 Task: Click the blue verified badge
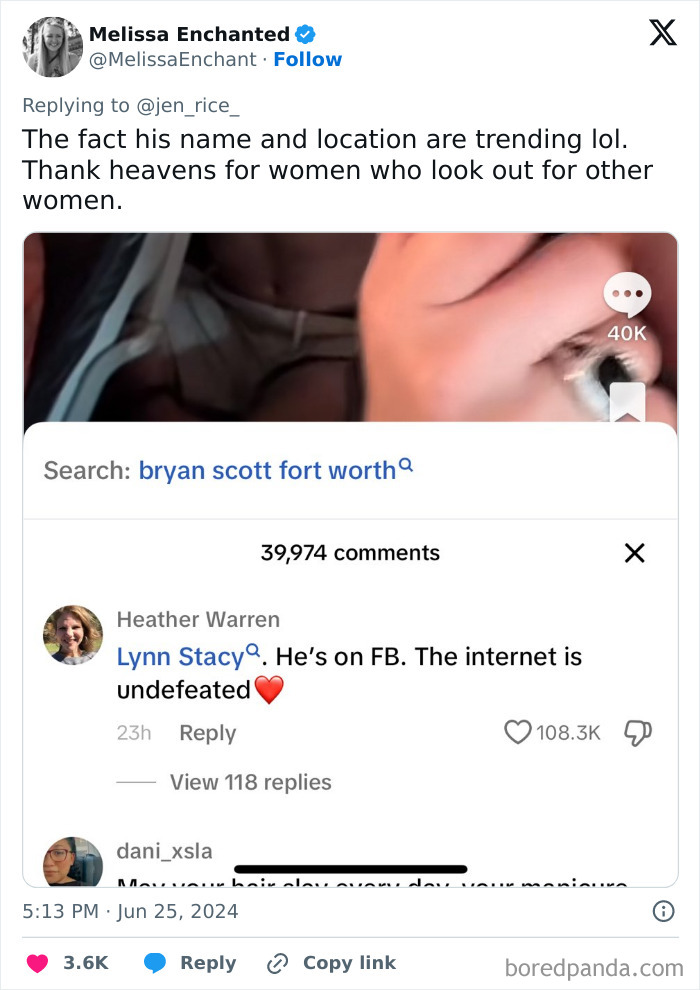306,35
